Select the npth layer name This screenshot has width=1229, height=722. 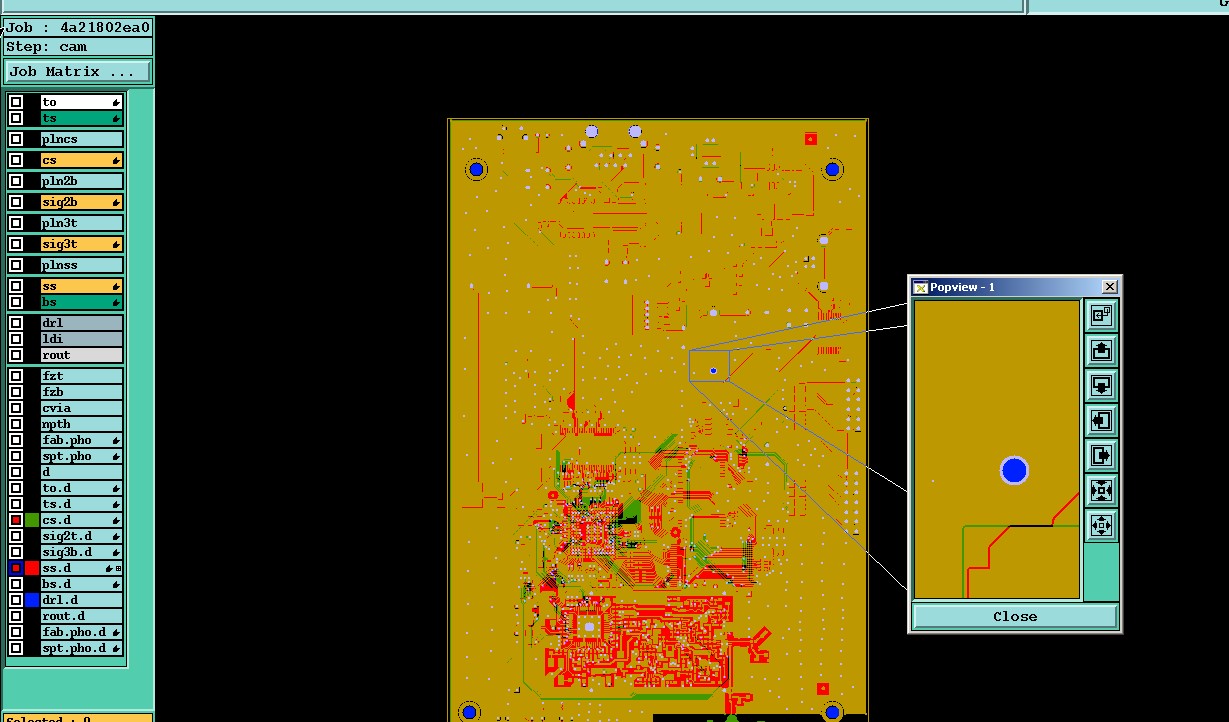click(82, 424)
